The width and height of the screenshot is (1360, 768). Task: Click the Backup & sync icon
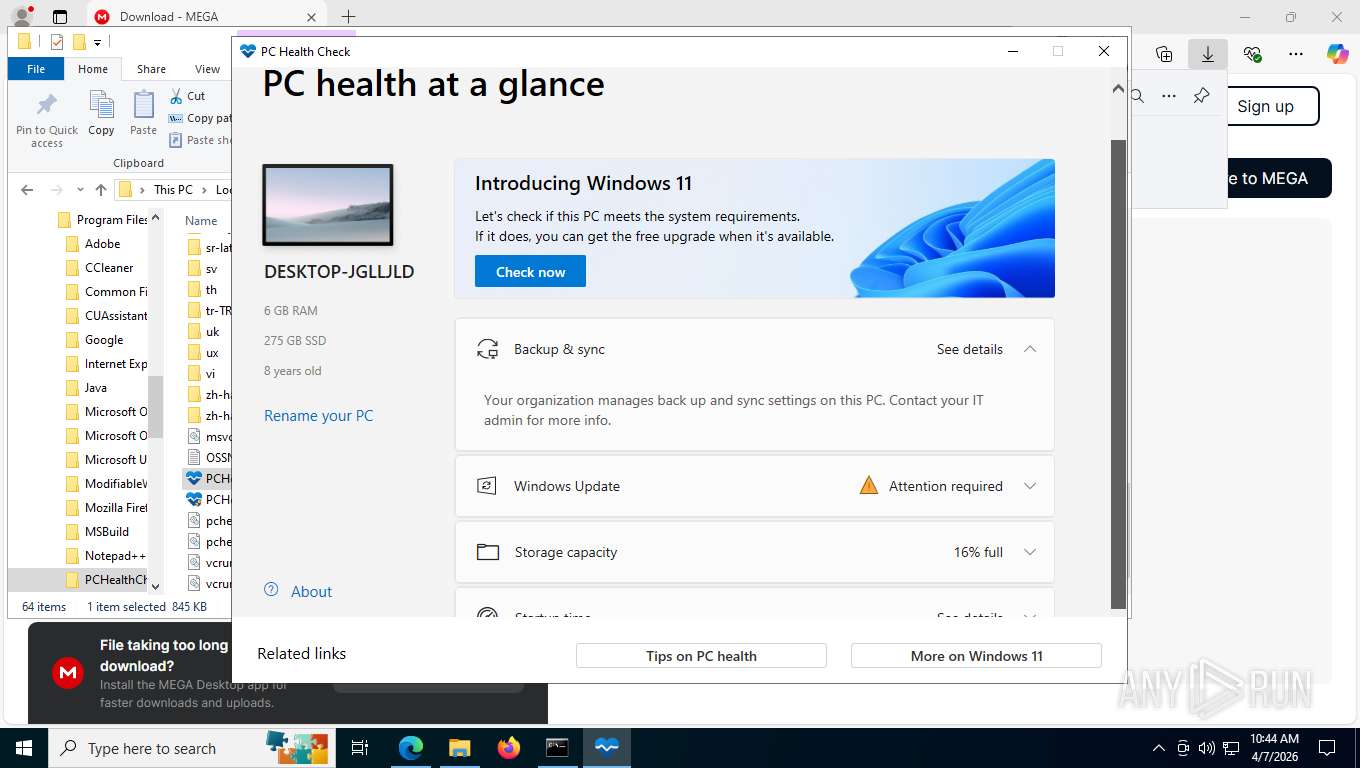point(487,349)
